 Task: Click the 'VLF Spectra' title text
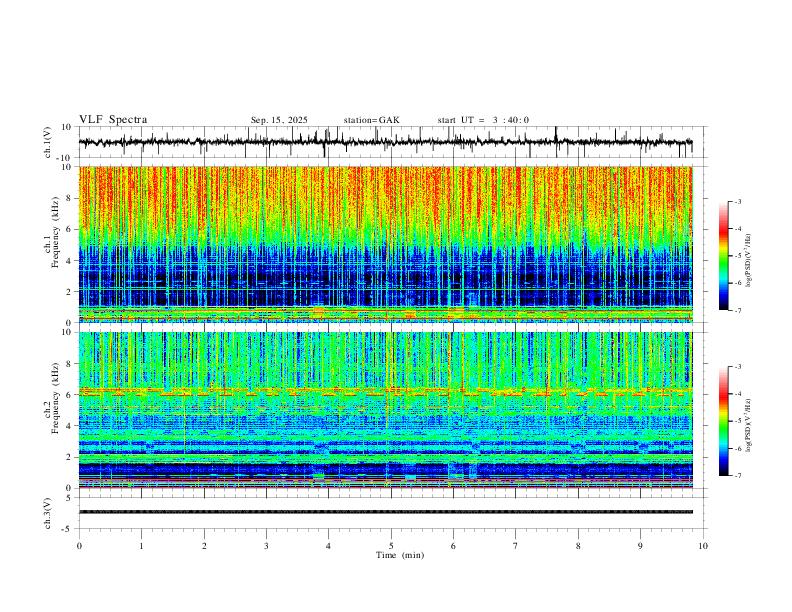pyautogui.click(x=113, y=119)
